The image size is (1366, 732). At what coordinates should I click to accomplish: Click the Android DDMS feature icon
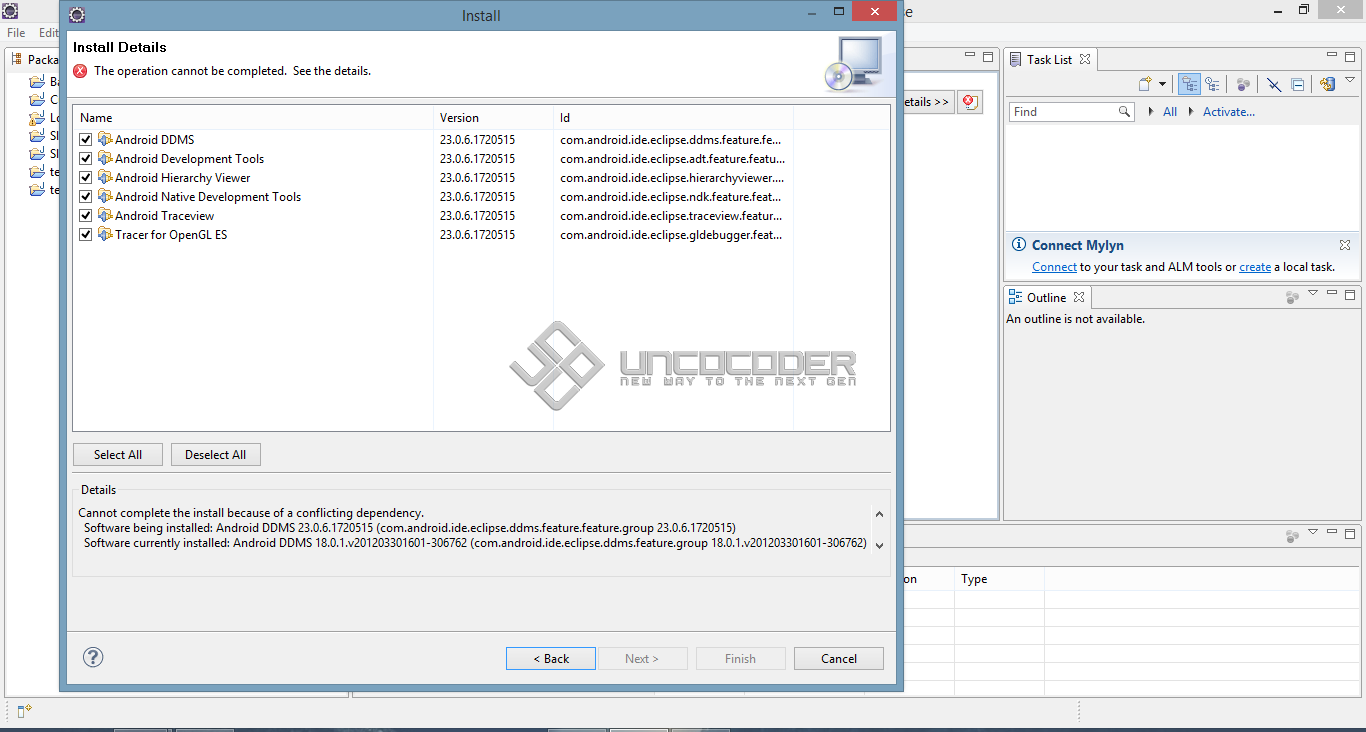click(105, 140)
